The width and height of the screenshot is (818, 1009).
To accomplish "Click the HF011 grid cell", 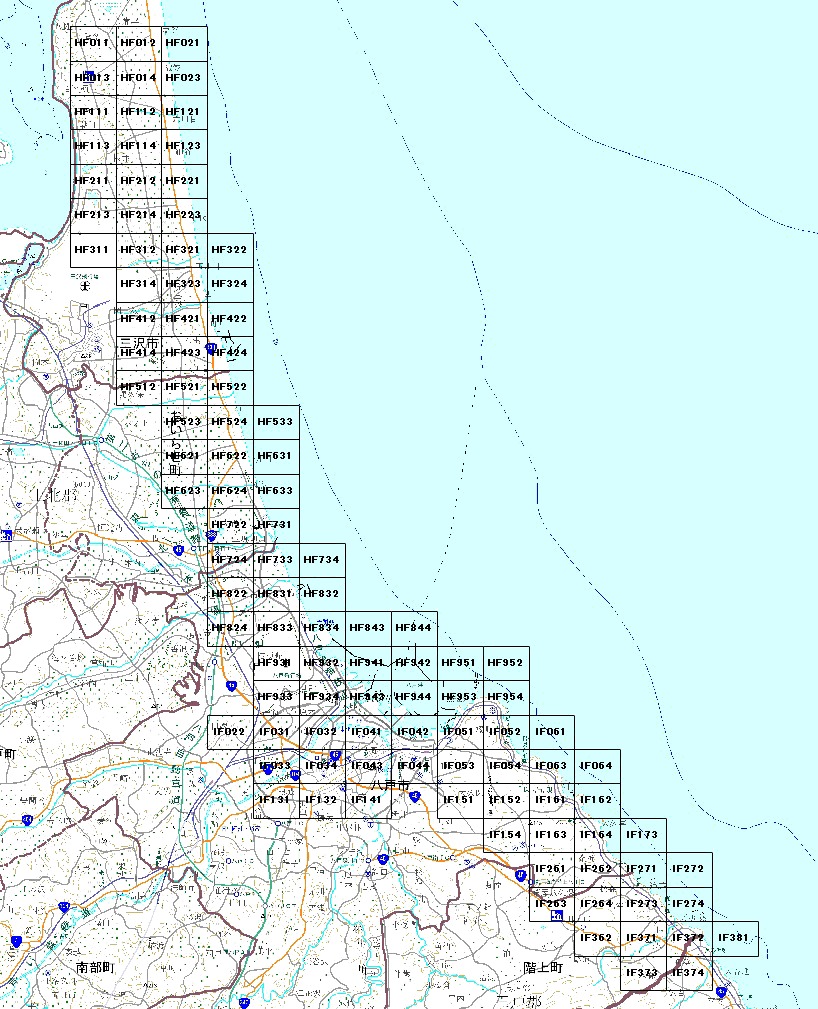I will point(93,44).
